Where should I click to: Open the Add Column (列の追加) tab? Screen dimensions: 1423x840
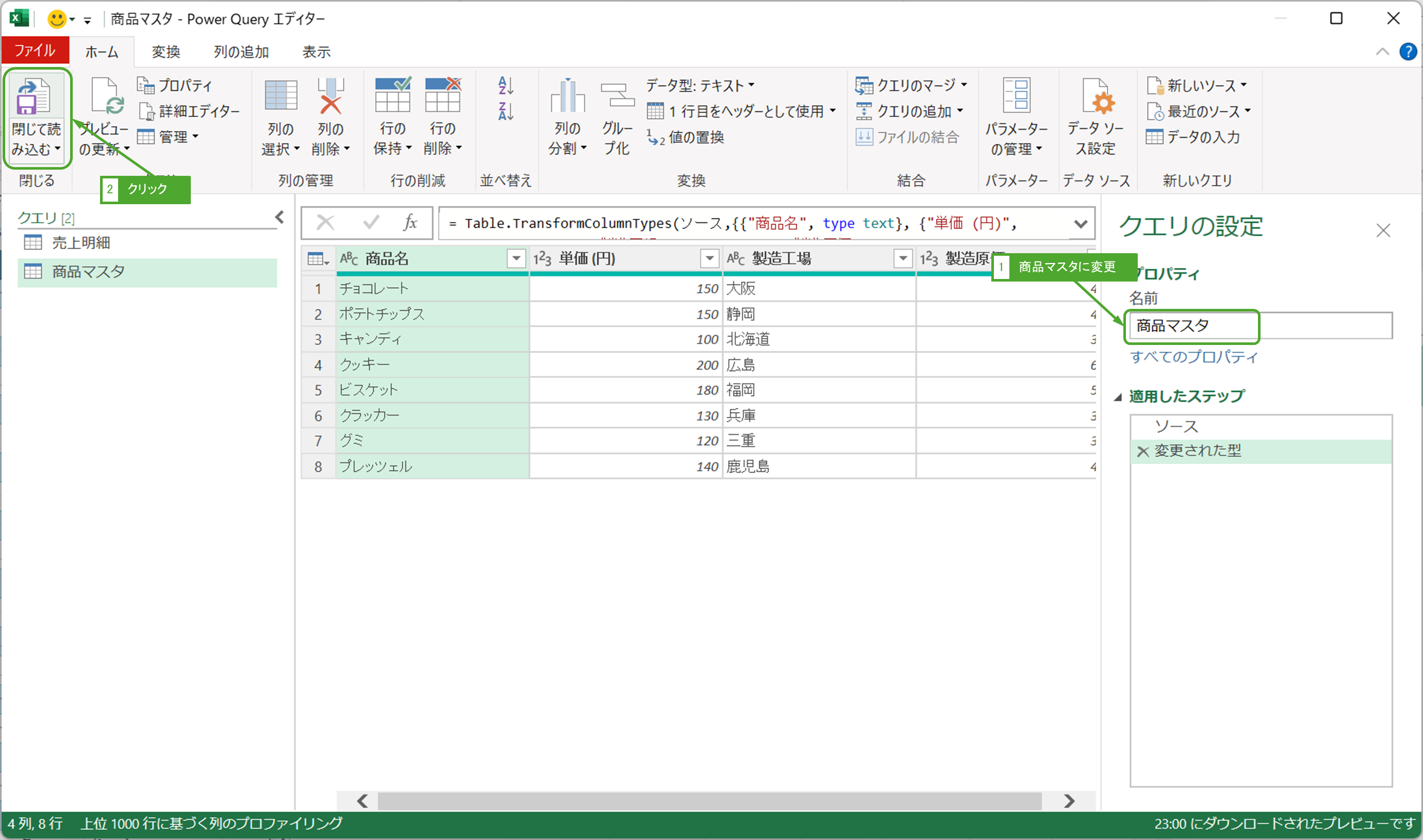coord(240,52)
